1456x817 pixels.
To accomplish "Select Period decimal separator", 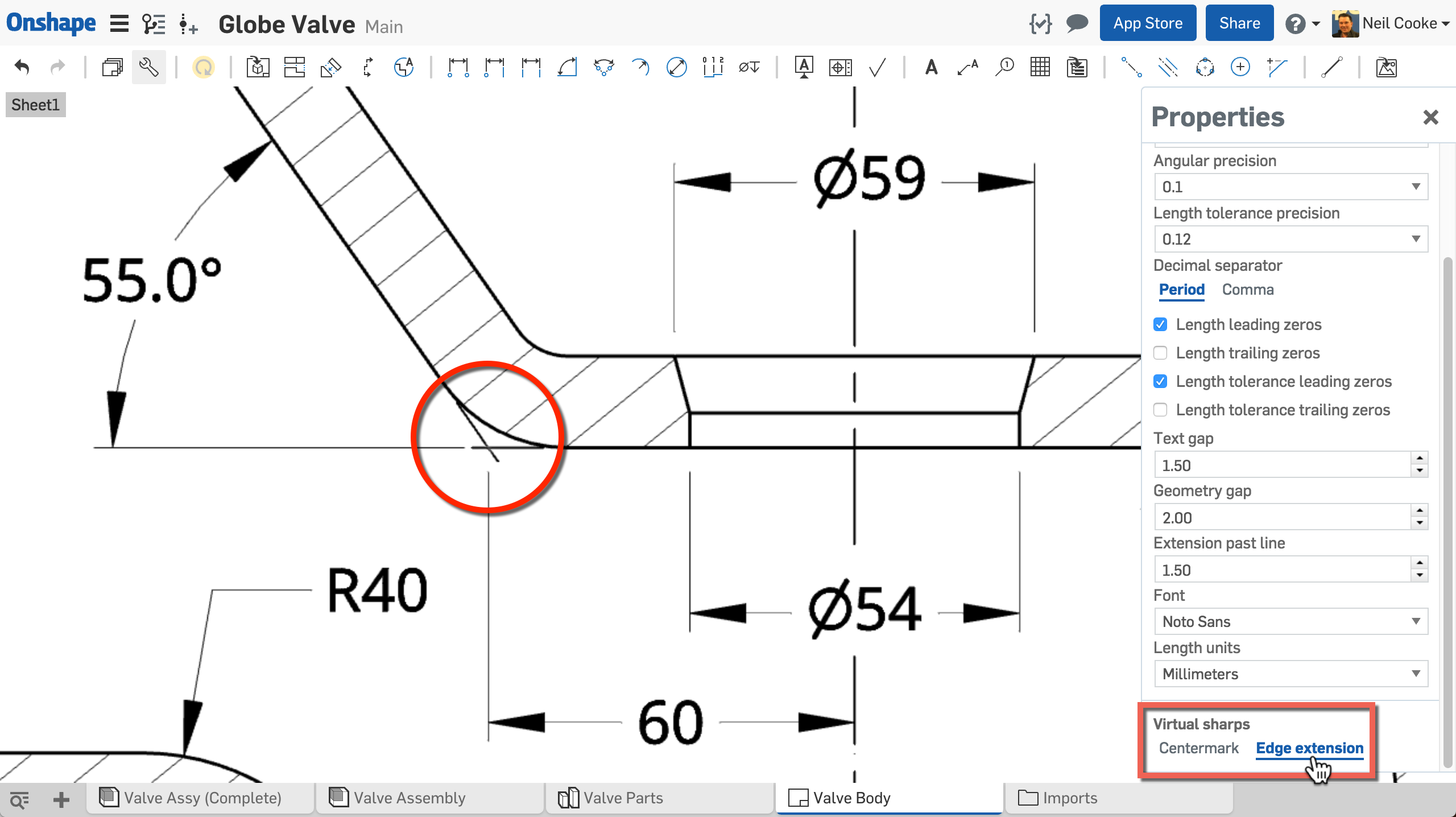I will coord(1182,290).
